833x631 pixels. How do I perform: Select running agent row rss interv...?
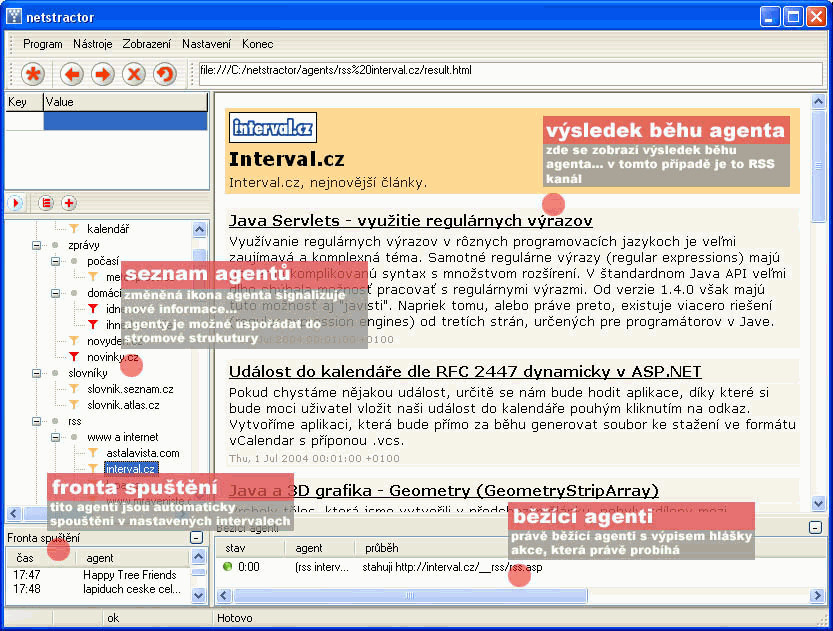pyautogui.click(x=382, y=567)
